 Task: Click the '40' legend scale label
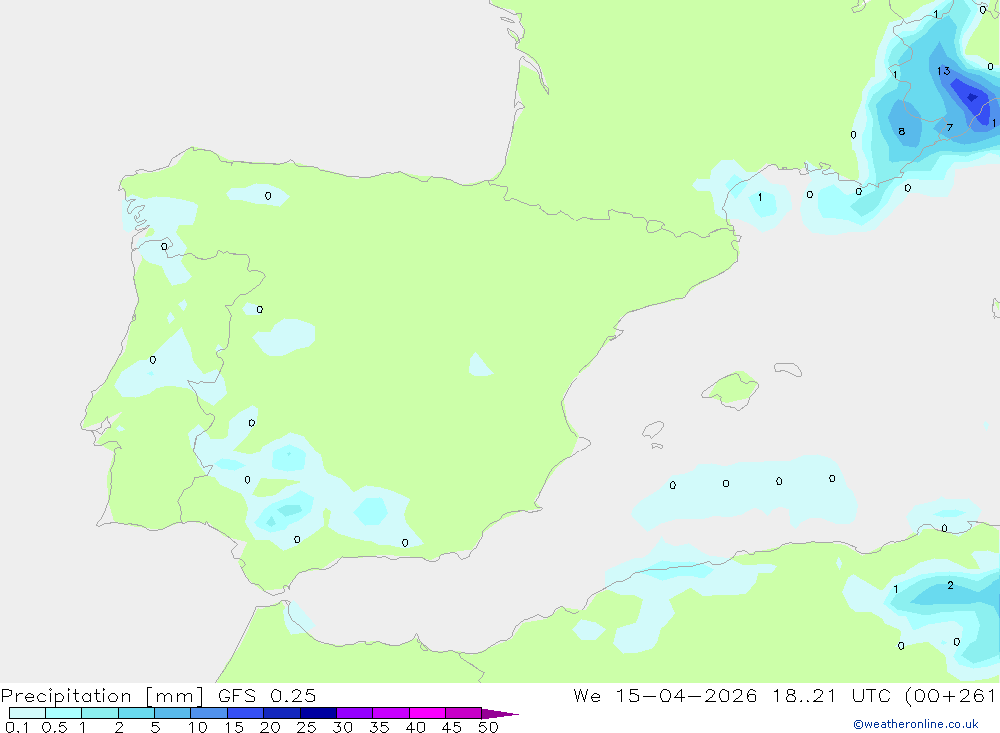click(415, 727)
